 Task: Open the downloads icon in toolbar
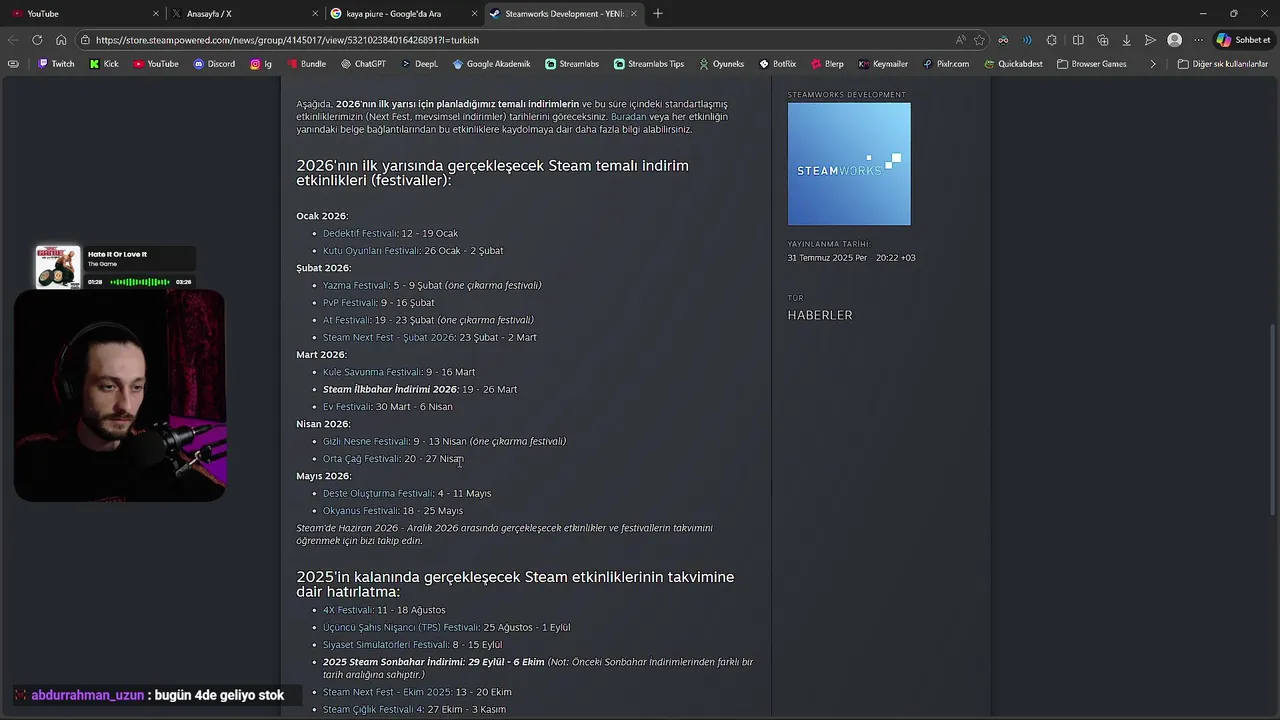point(1127,40)
